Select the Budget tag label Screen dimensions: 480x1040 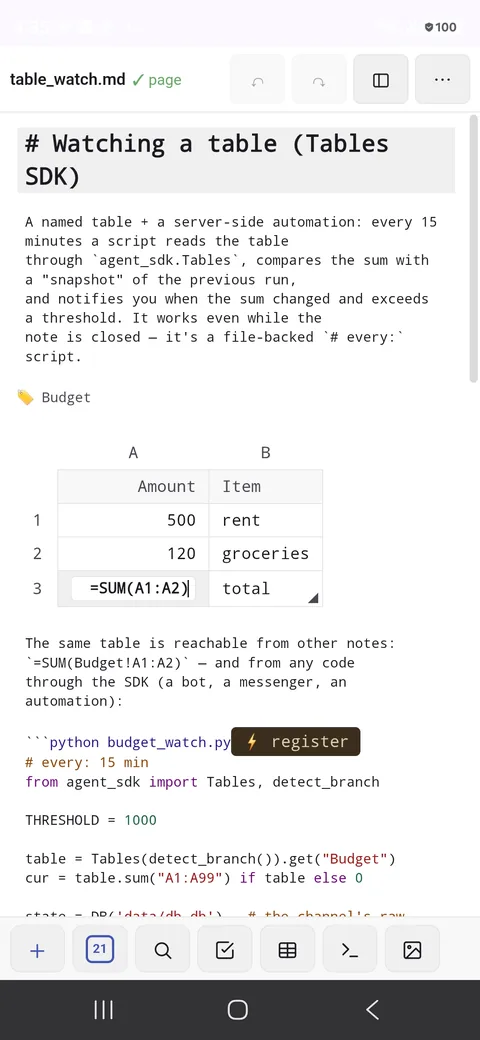coord(66,397)
